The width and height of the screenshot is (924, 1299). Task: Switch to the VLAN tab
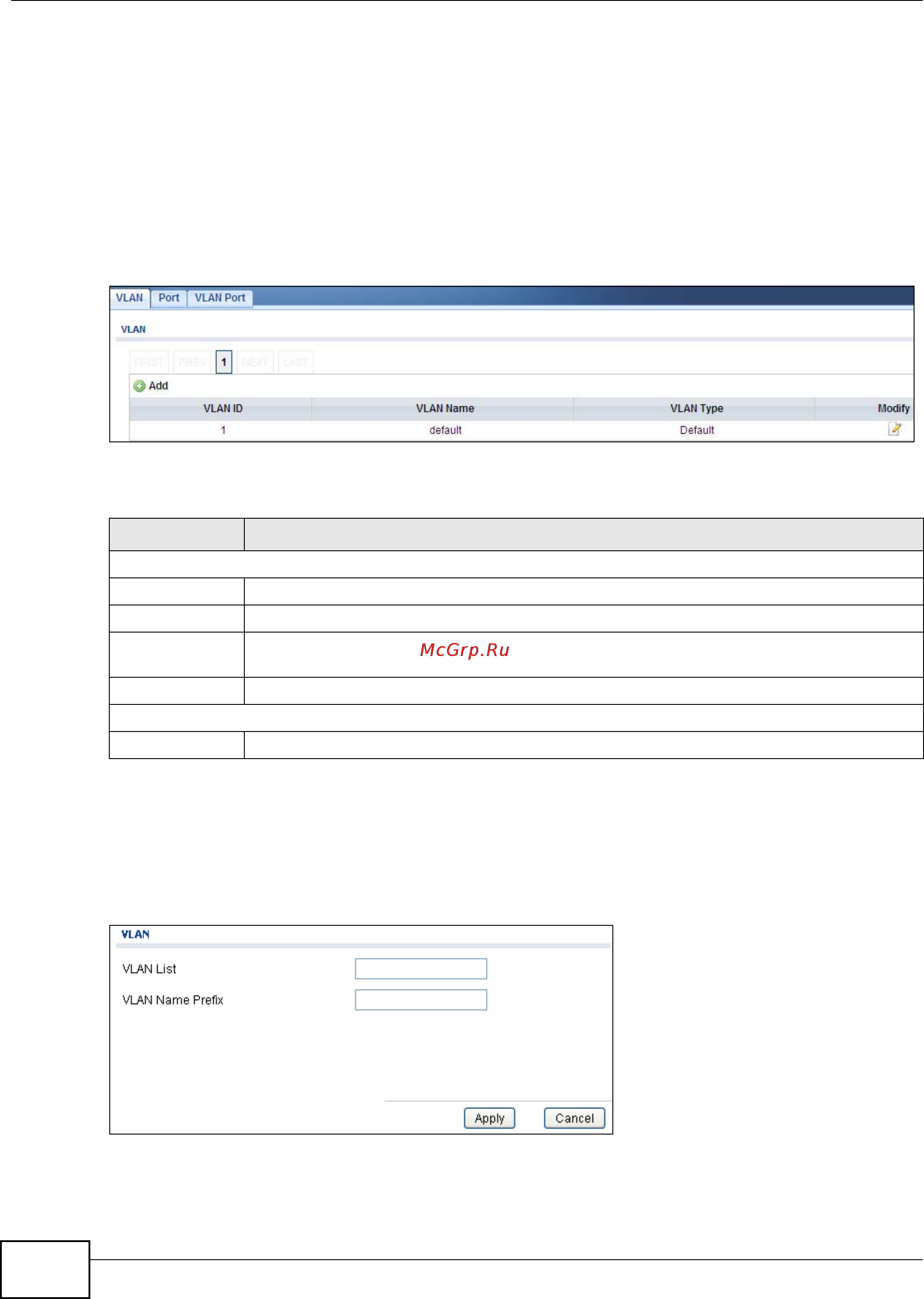130,298
